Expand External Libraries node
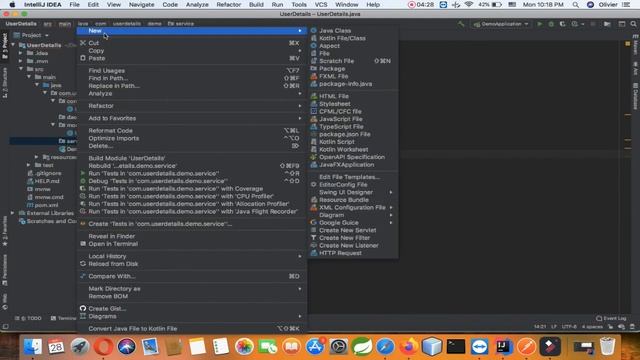Screen dimensions: 640x360 [x=13, y=213]
